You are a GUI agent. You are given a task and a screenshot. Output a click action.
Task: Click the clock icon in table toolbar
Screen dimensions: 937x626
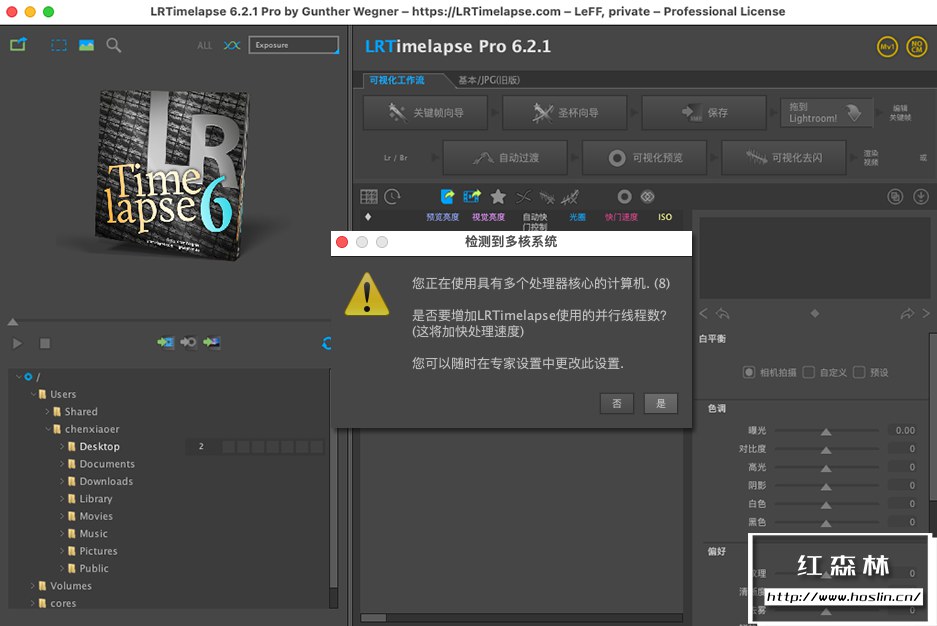coord(392,197)
